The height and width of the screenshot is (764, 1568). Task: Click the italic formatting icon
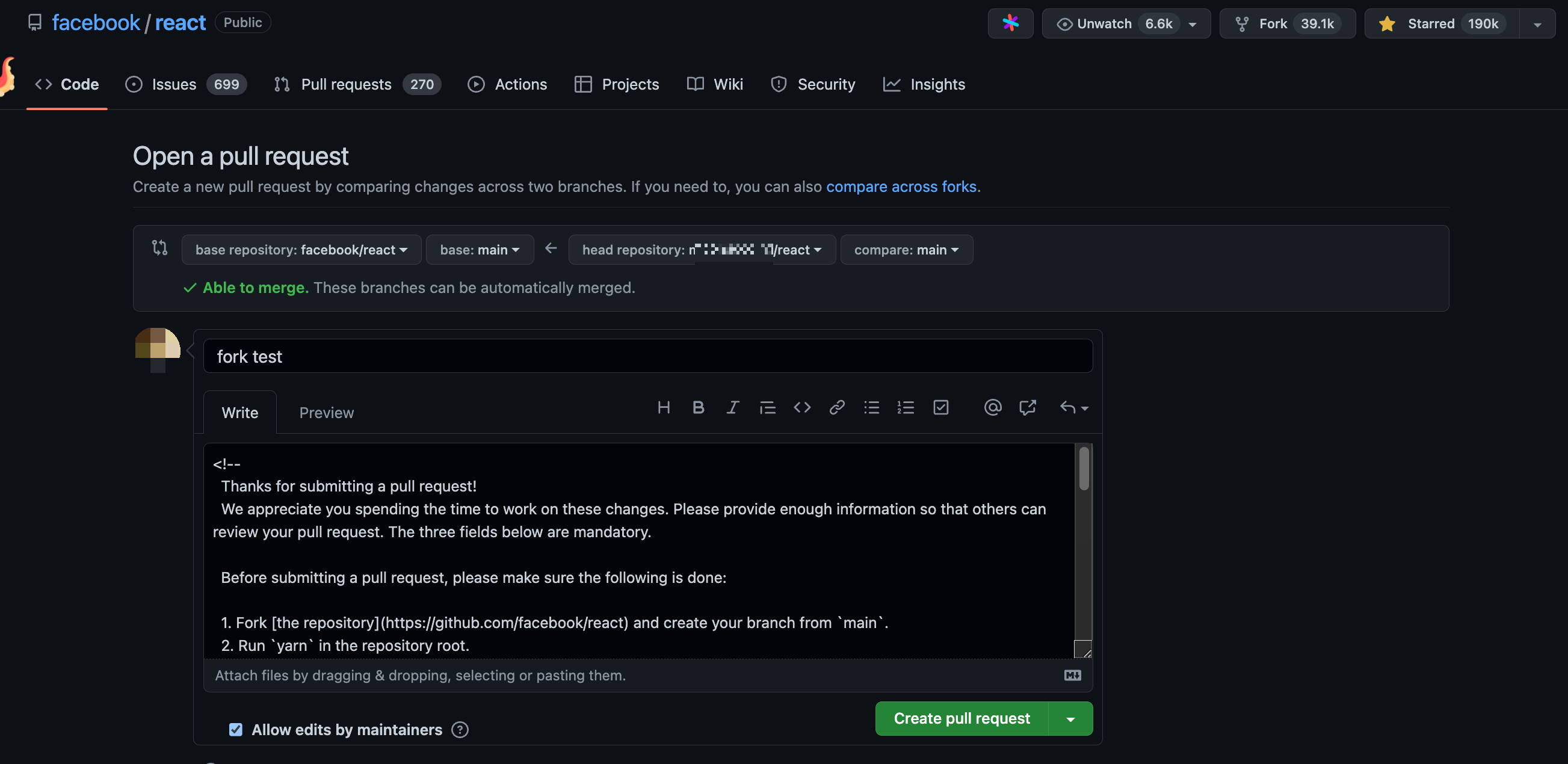point(733,407)
